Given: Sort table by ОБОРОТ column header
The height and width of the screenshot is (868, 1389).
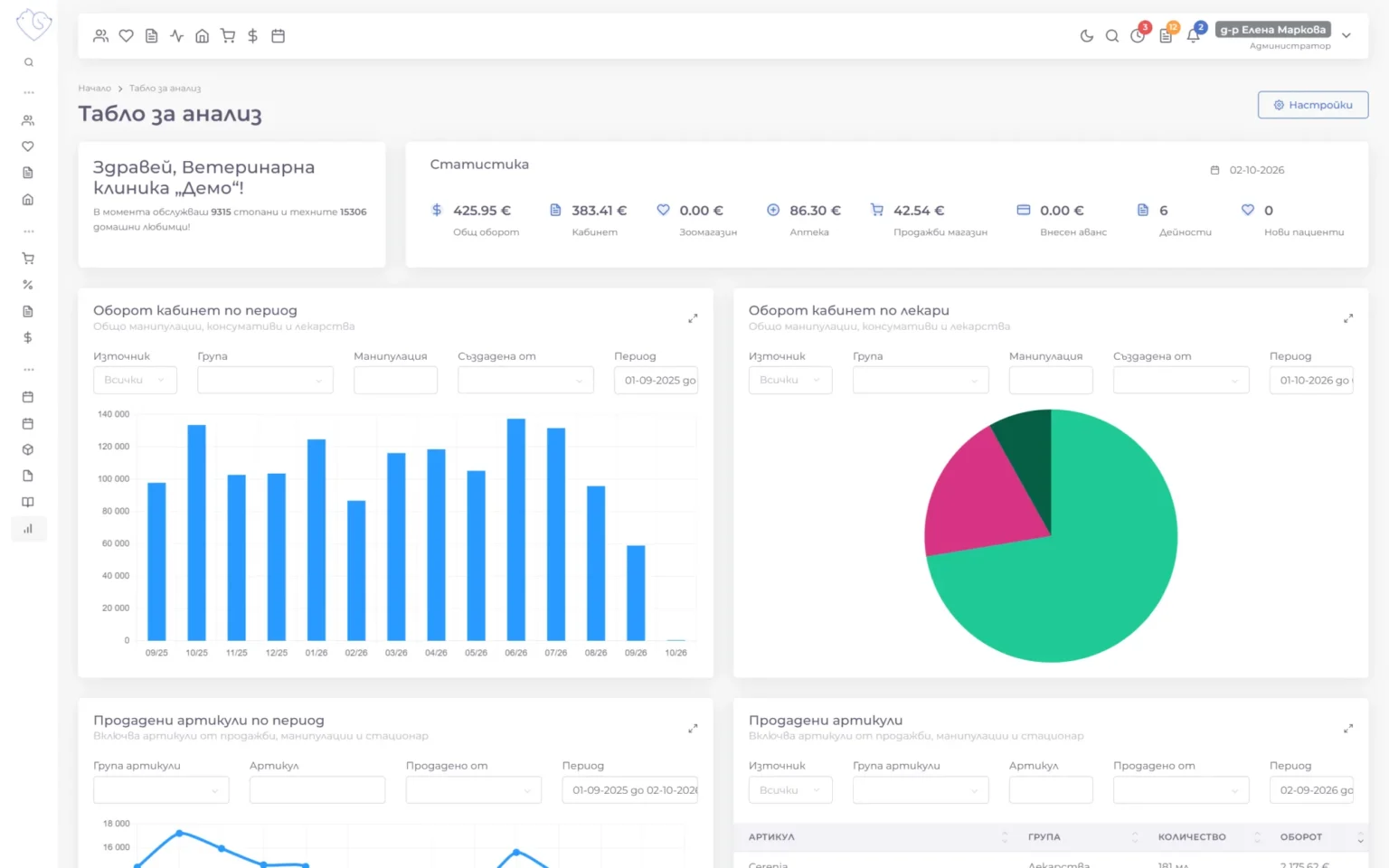Looking at the screenshot, I should click(1300, 837).
